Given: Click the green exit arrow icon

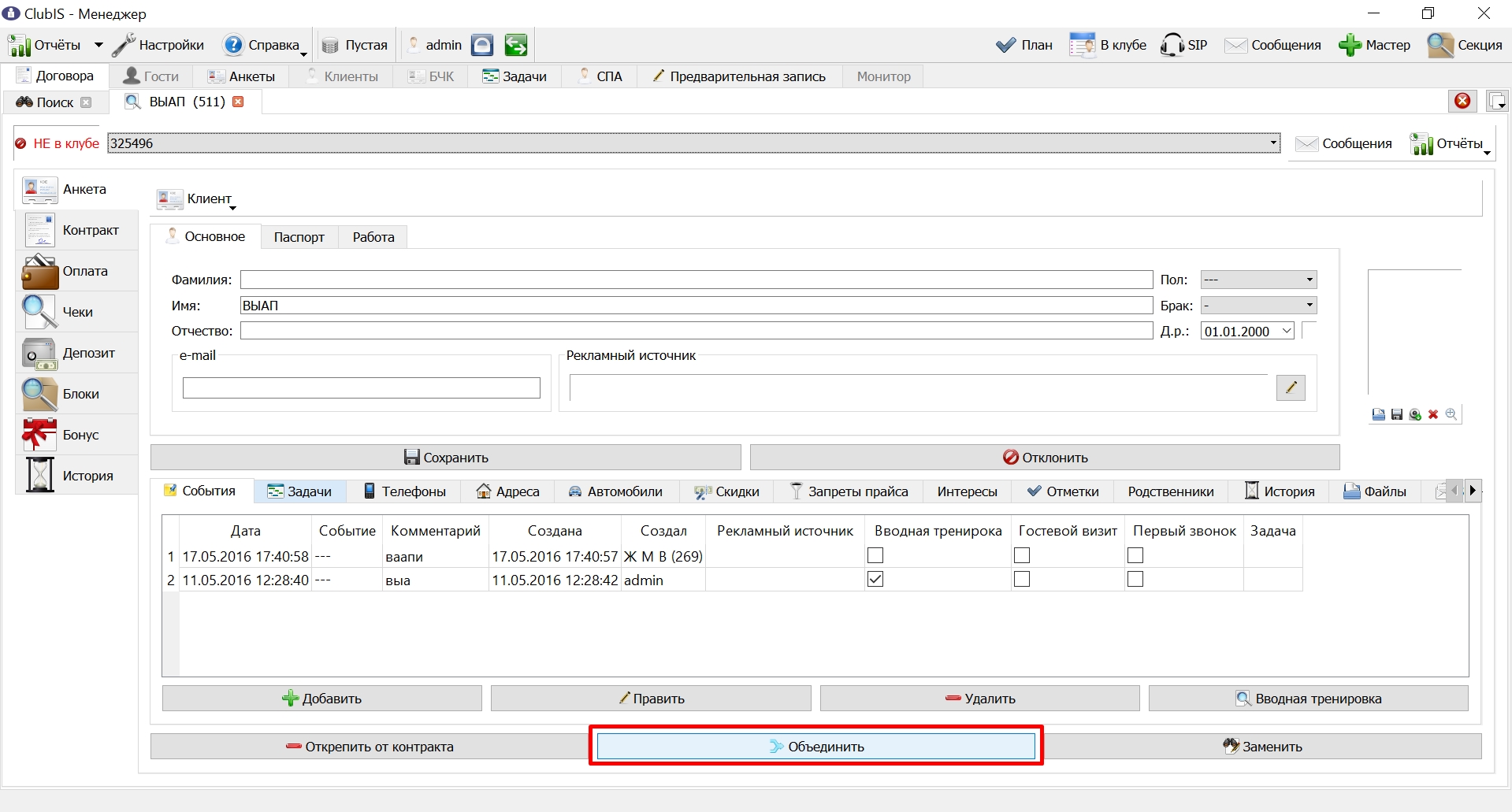Looking at the screenshot, I should [516, 45].
